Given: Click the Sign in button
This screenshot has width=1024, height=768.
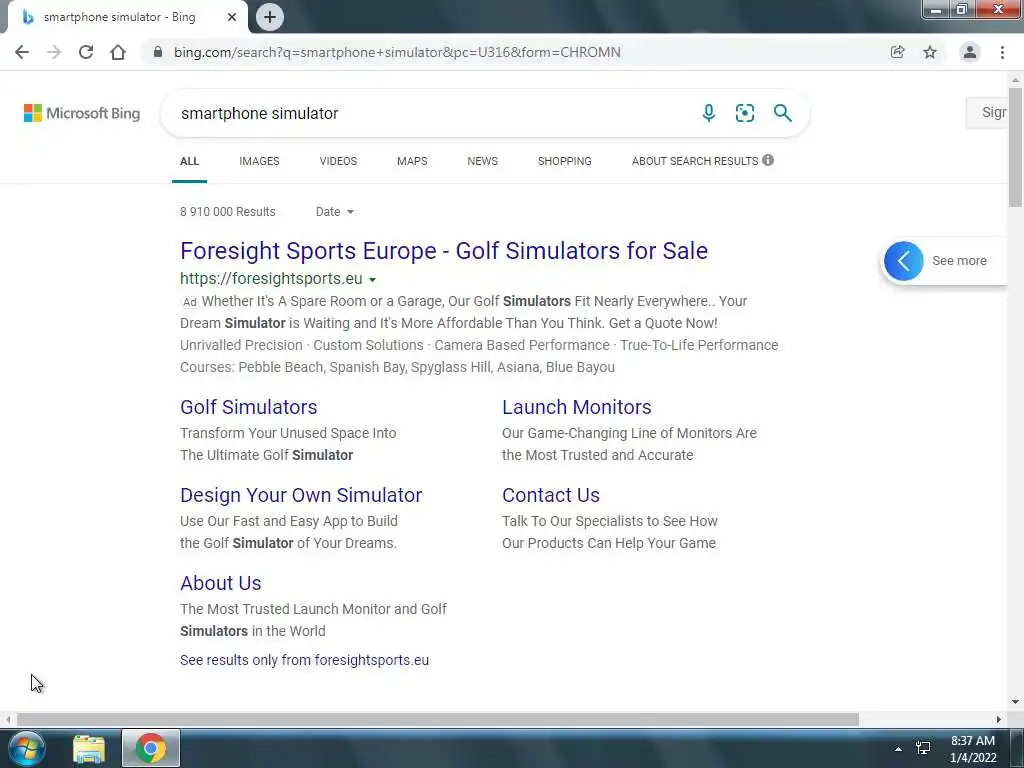Looking at the screenshot, I should [x=987, y=112].
